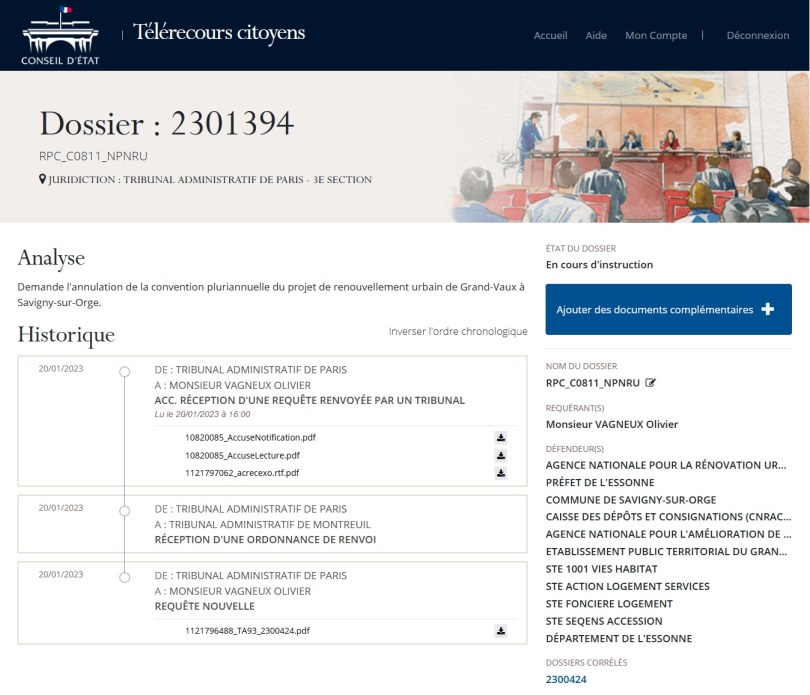The image size is (810, 695).
Task: Download 10820085_AccuseNotification.pdf using its download icon
Action: pos(501,437)
